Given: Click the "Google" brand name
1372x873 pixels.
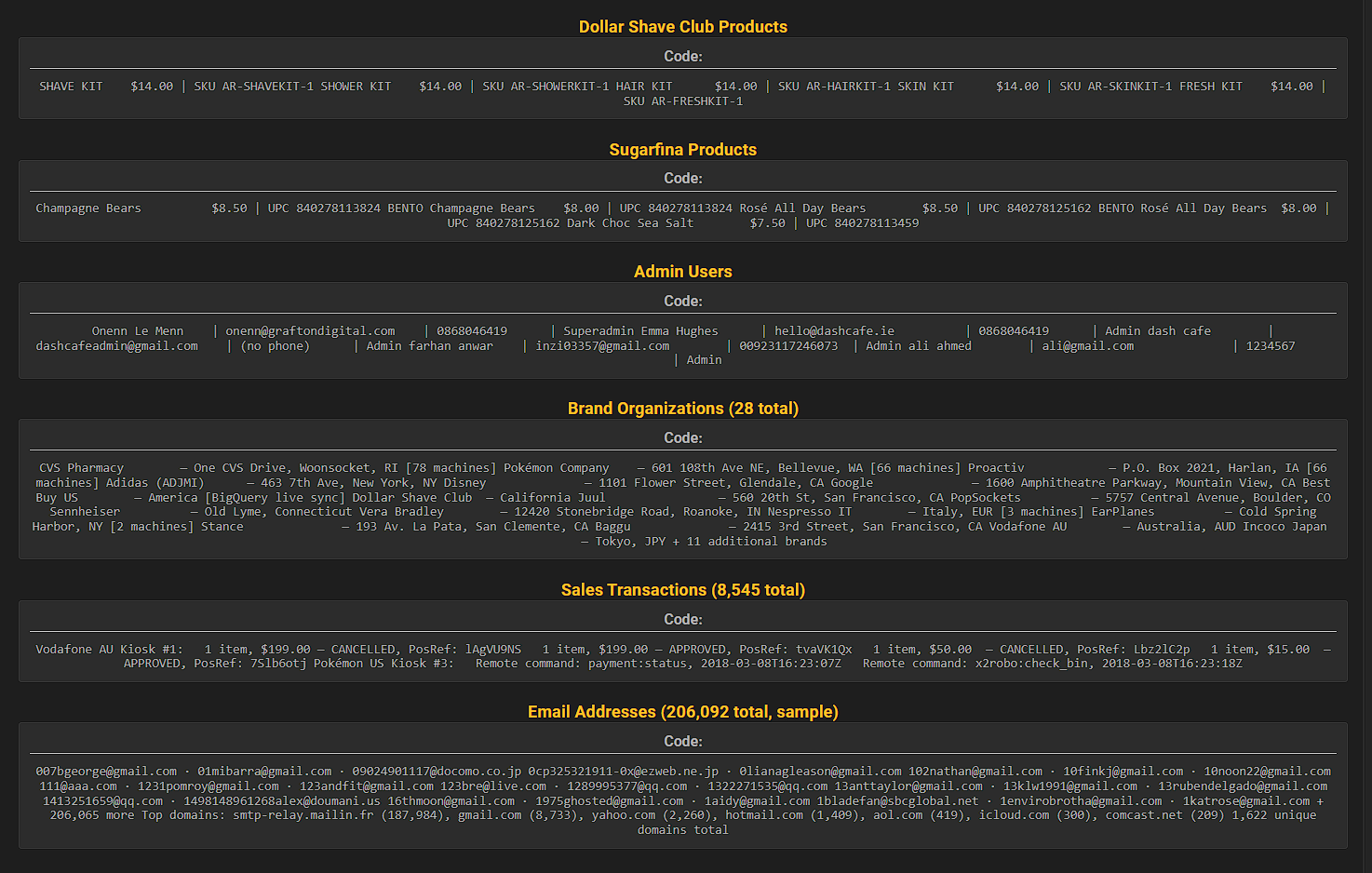Looking at the screenshot, I should 852,483.
